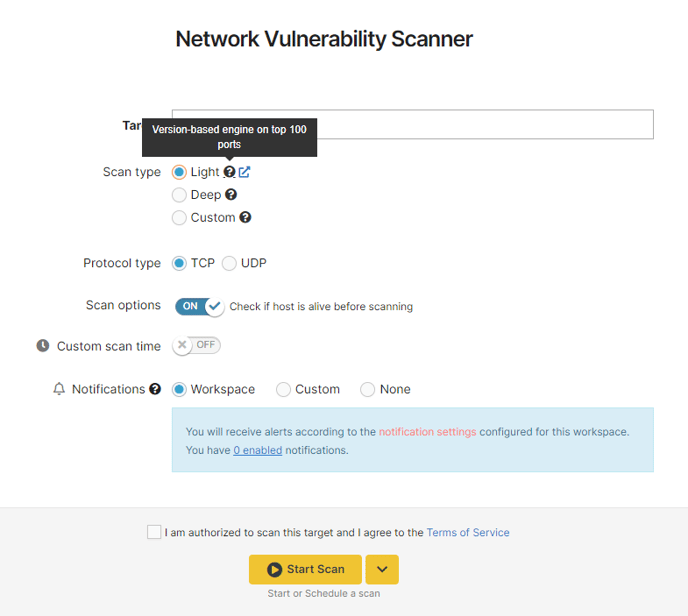Open the external link icon beside Light
The image size is (688, 616).
tap(244, 172)
